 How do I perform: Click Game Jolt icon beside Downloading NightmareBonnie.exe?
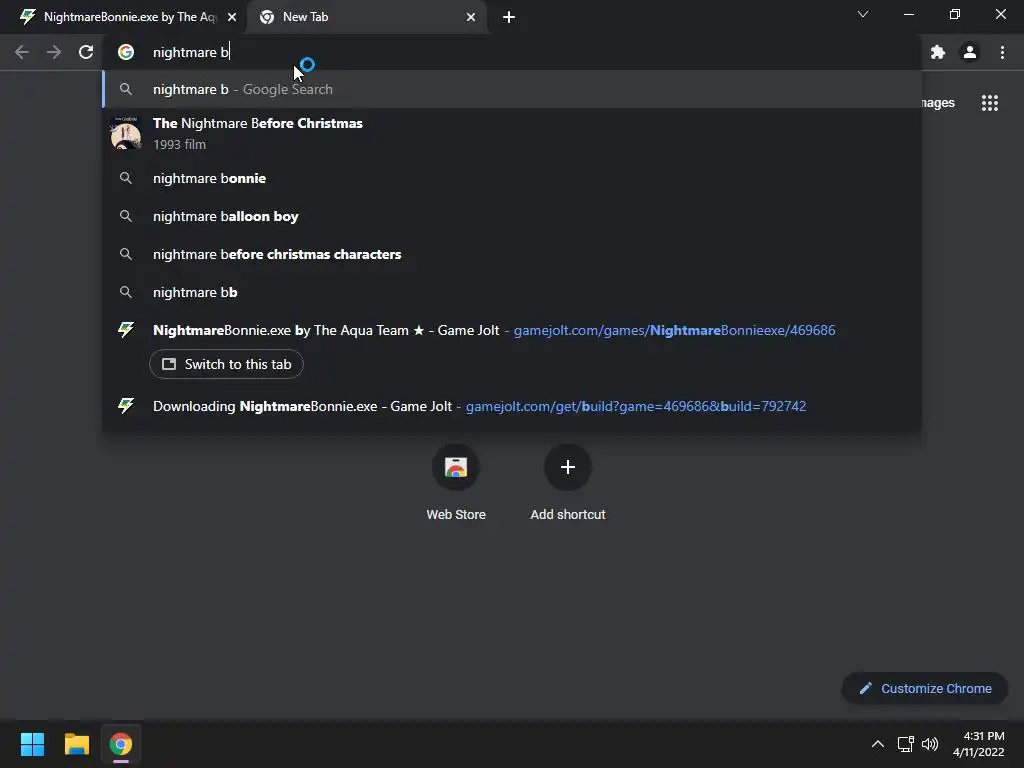pyautogui.click(x=126, y=406)
